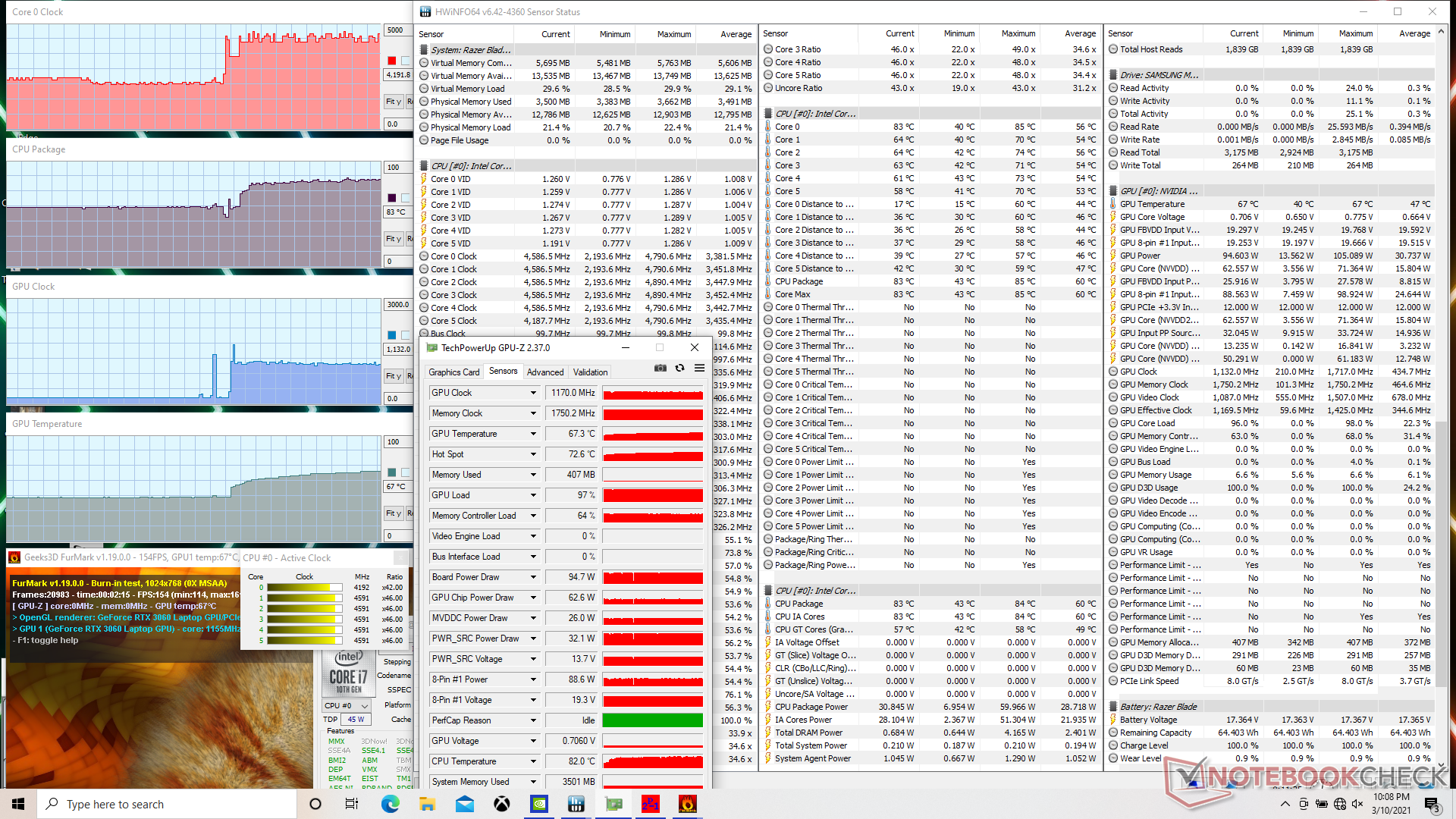Launch Microsoft Edge from the taskbar
1456x819 pixels.
391,804
